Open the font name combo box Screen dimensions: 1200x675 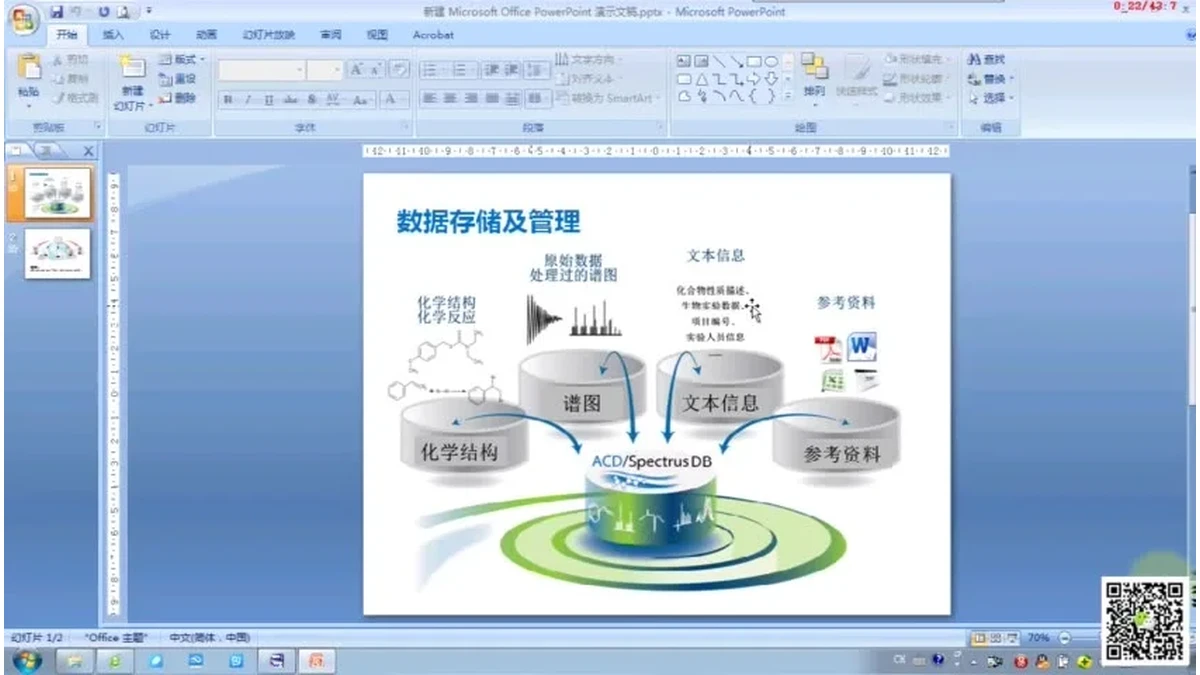coord(262,70)
